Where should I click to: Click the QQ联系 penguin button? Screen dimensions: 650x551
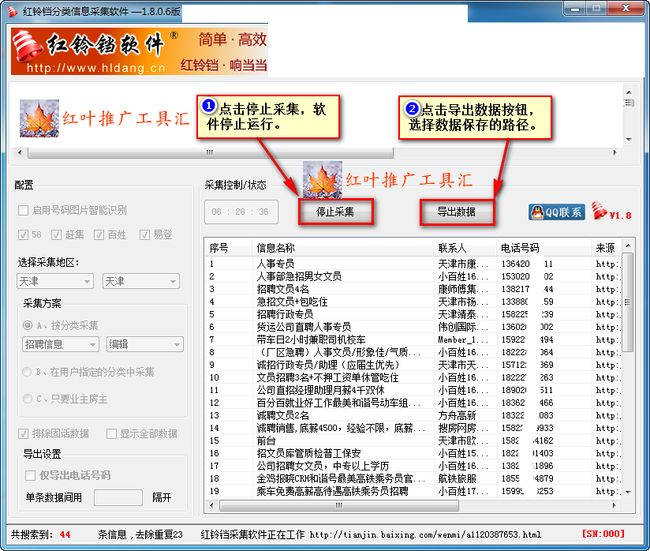click(x=557, y=212)
